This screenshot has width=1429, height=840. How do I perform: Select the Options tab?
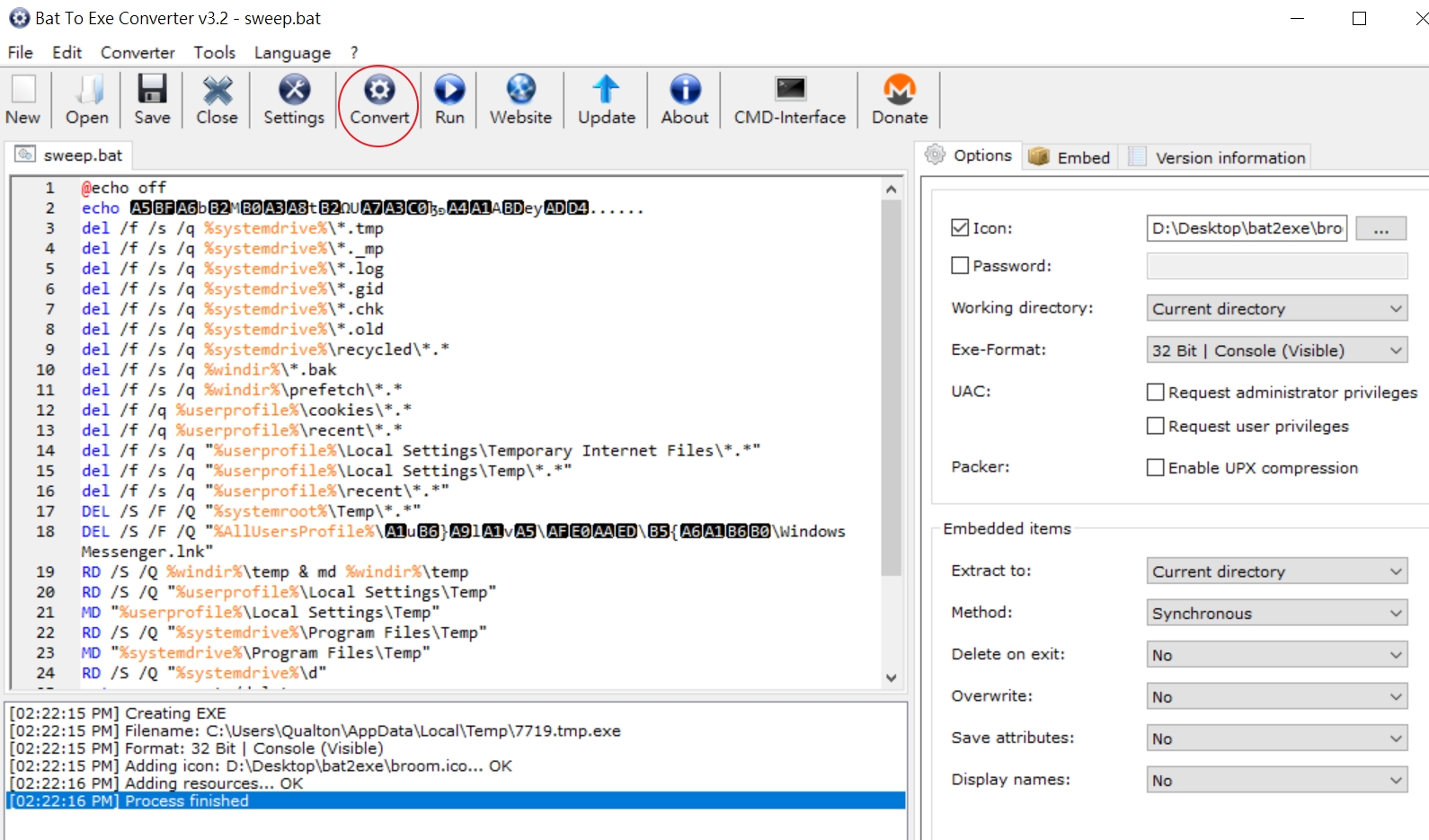970,155
